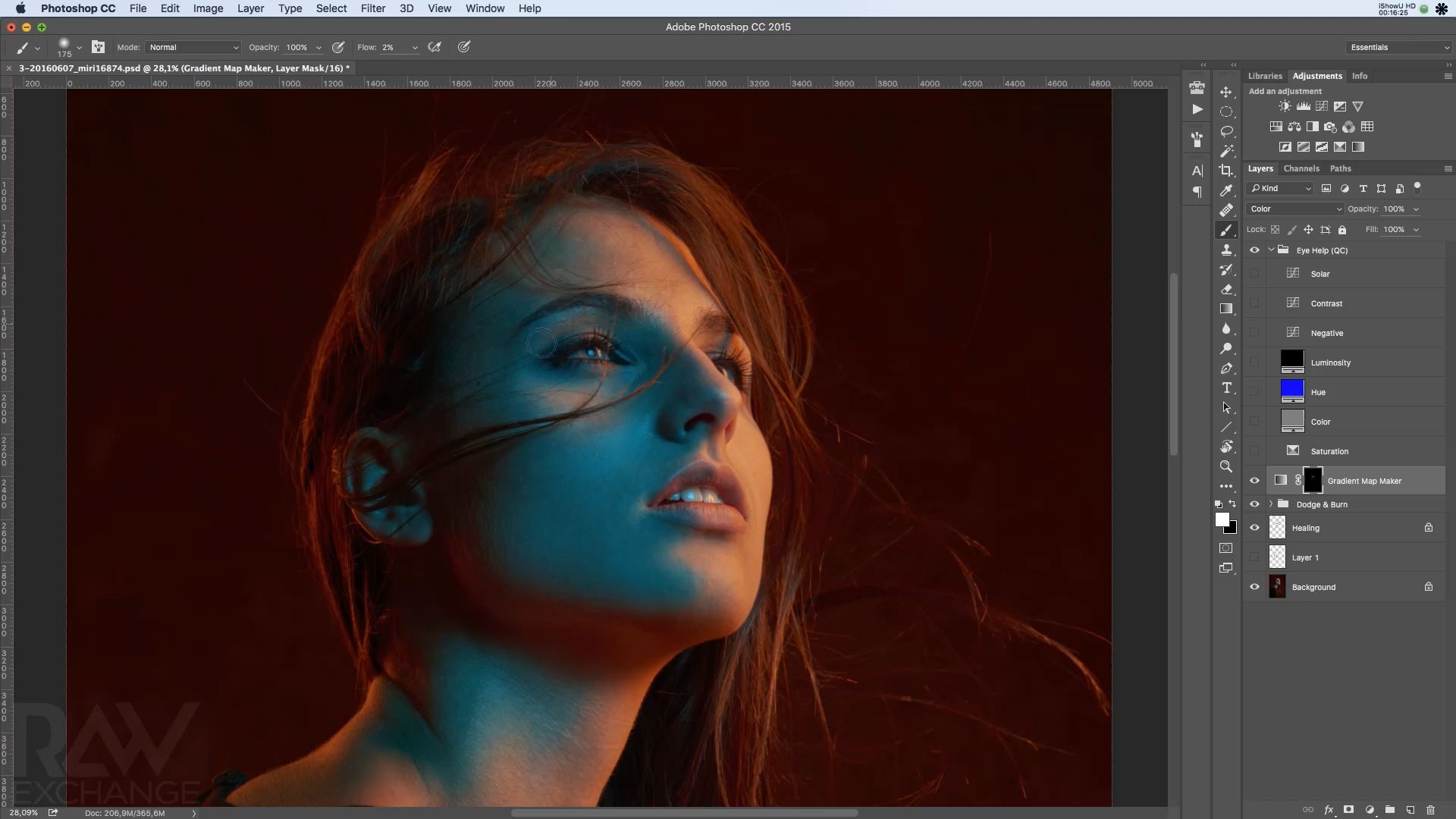Select the Brush tool in toolbar
This screenshot has height=819, width=1456.
[1226, 230]
